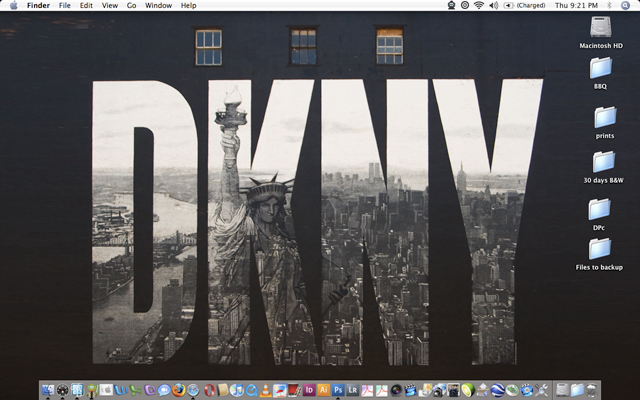Viewport: 640px width, 400px height.
Task: Open the Window menu
Action: [x=158, y=5]
